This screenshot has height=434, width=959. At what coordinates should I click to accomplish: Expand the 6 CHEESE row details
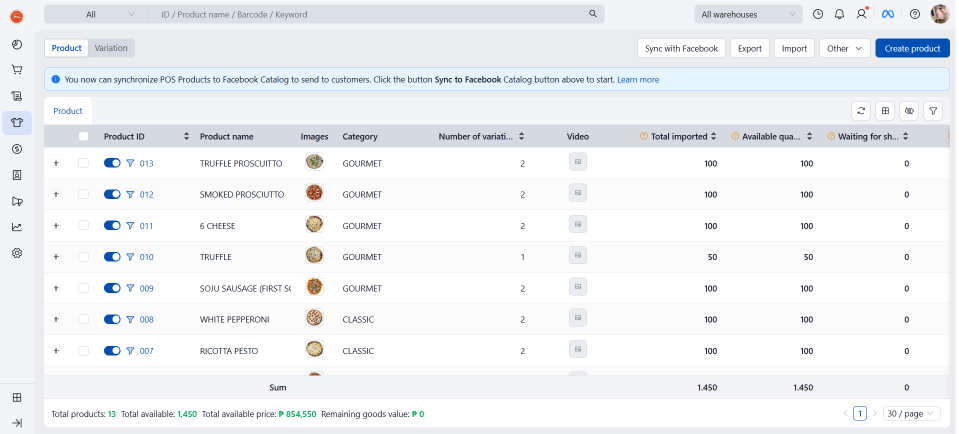coord(56,226)
